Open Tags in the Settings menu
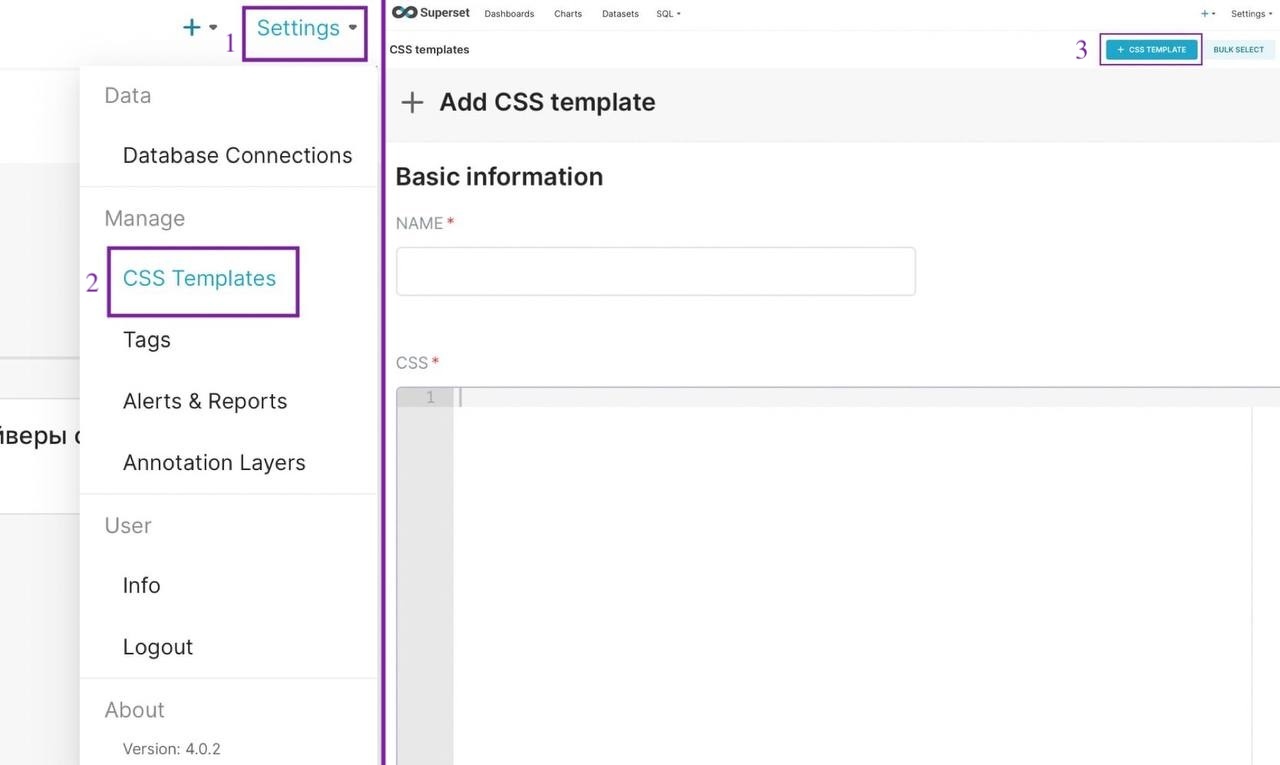Viewport: 1280px width, 765px height. (x=147, y=340)
